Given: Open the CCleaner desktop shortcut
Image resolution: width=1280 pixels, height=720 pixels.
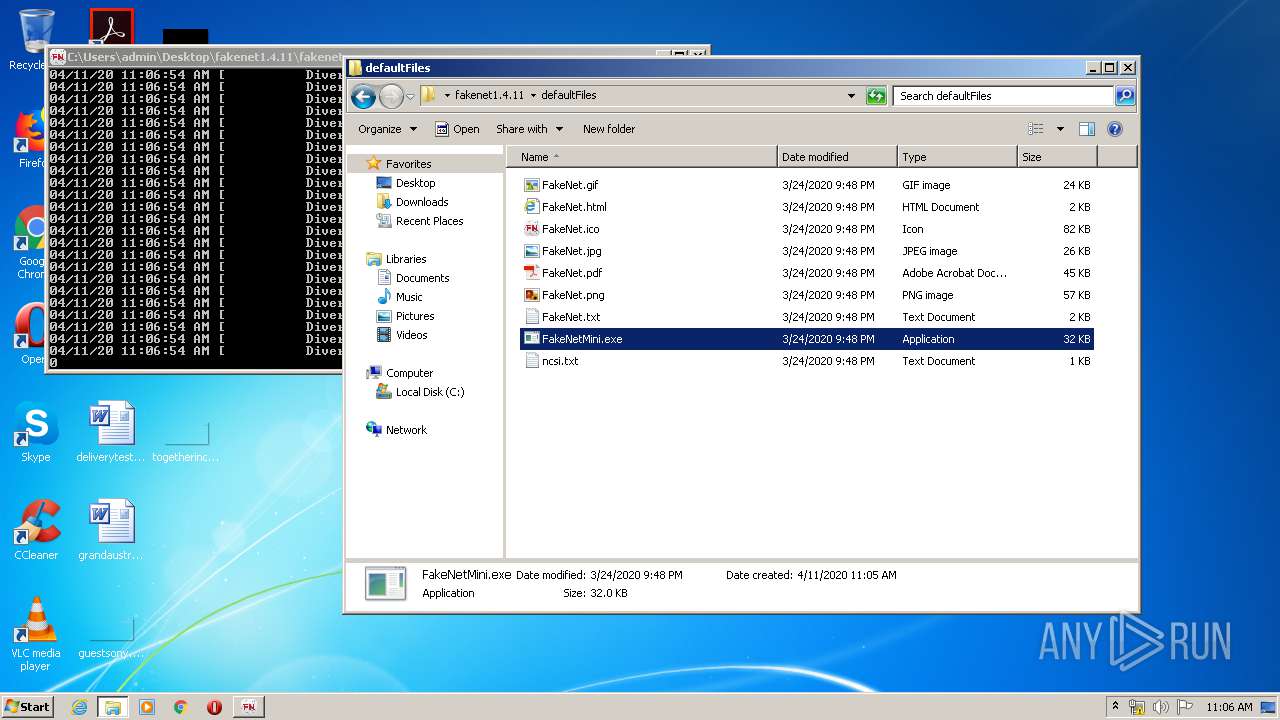Looking at the screenshot, I should click(x=36, y=530).
